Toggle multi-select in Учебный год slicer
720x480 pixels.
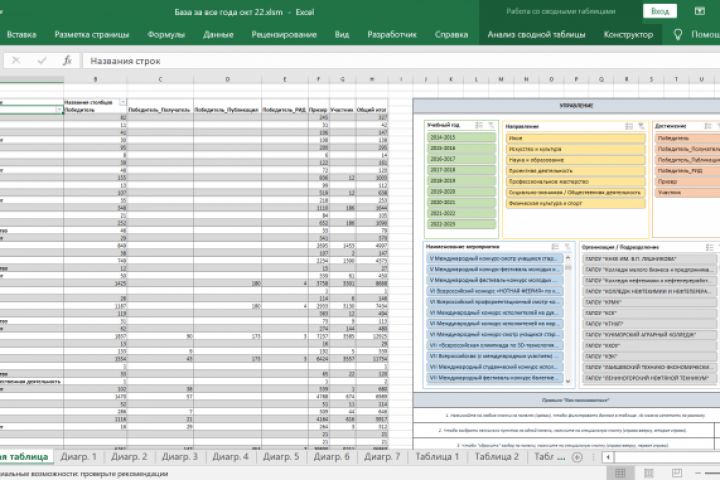tap(479, 125)
